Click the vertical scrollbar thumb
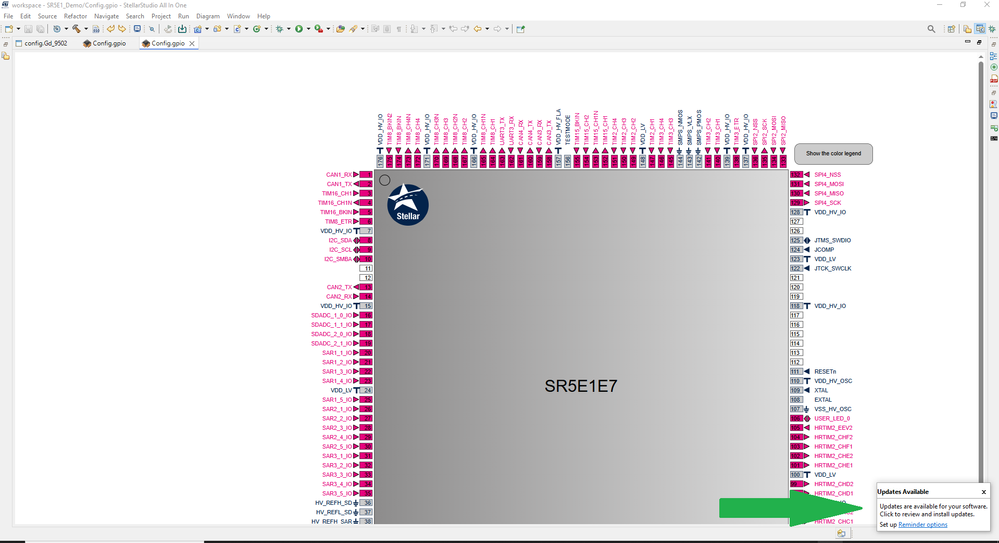Viewport: 999px width, 543px height. 981,271
